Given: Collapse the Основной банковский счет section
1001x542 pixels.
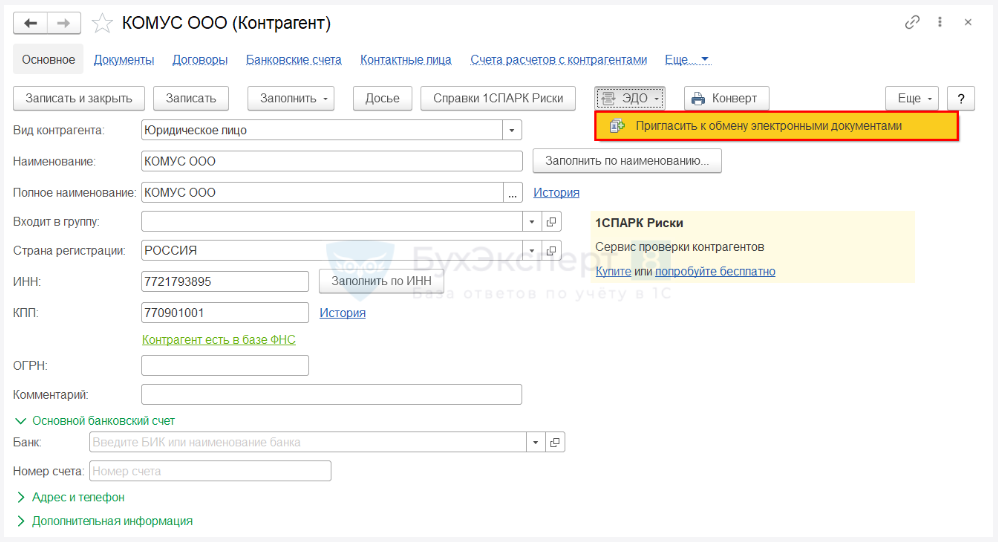Looking at the screenshot, I should click(94, 421).
